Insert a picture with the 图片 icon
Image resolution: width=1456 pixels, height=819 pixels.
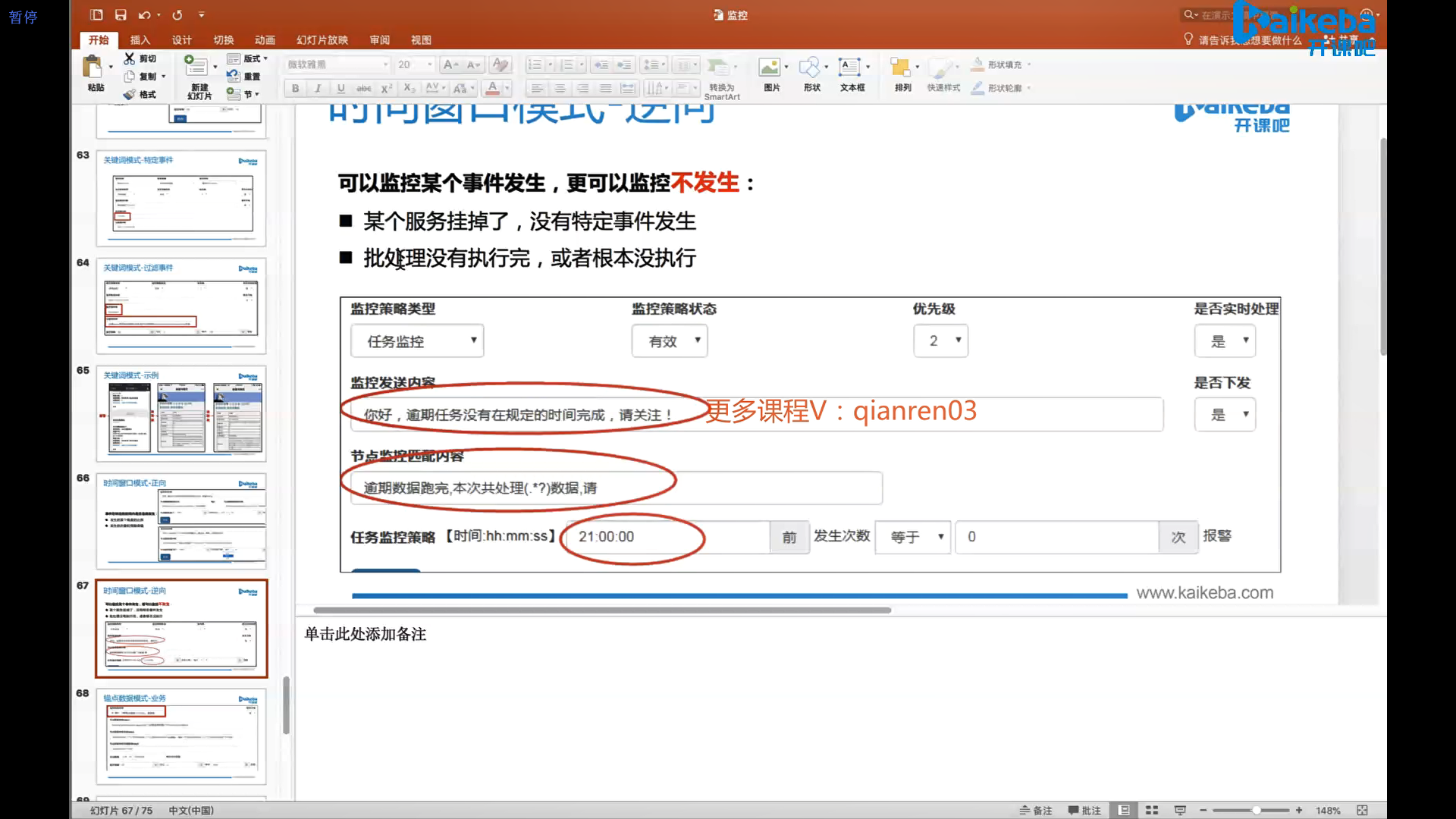[770, 67]
